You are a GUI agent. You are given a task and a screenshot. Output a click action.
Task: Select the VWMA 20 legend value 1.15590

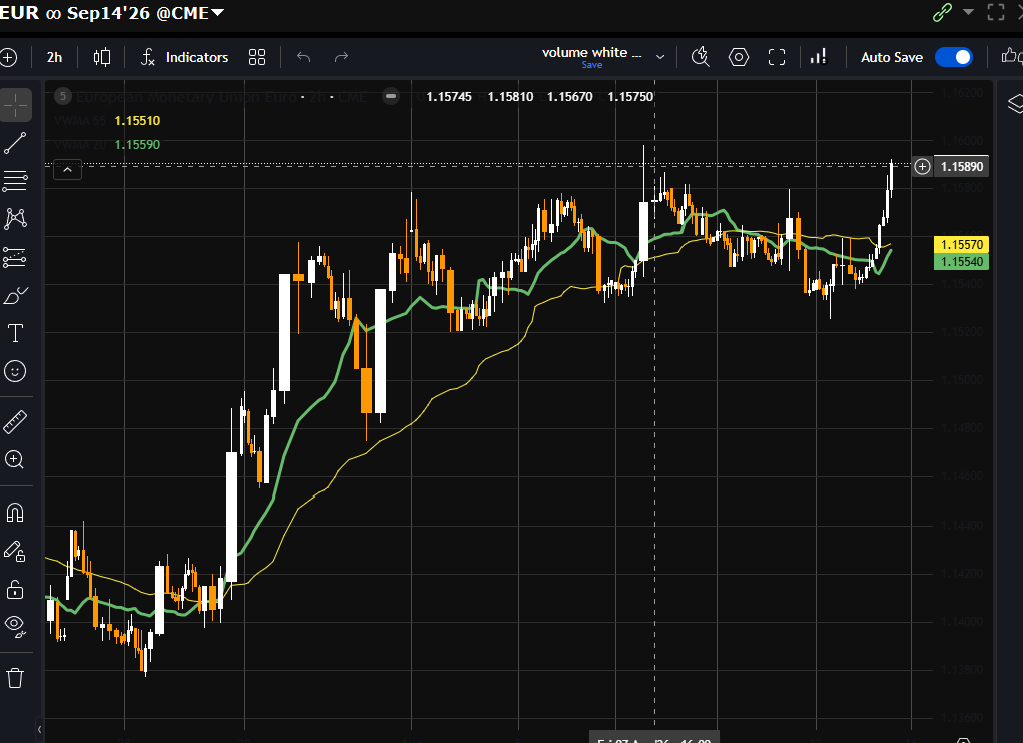pyautogui.click(x=137, y=145)
